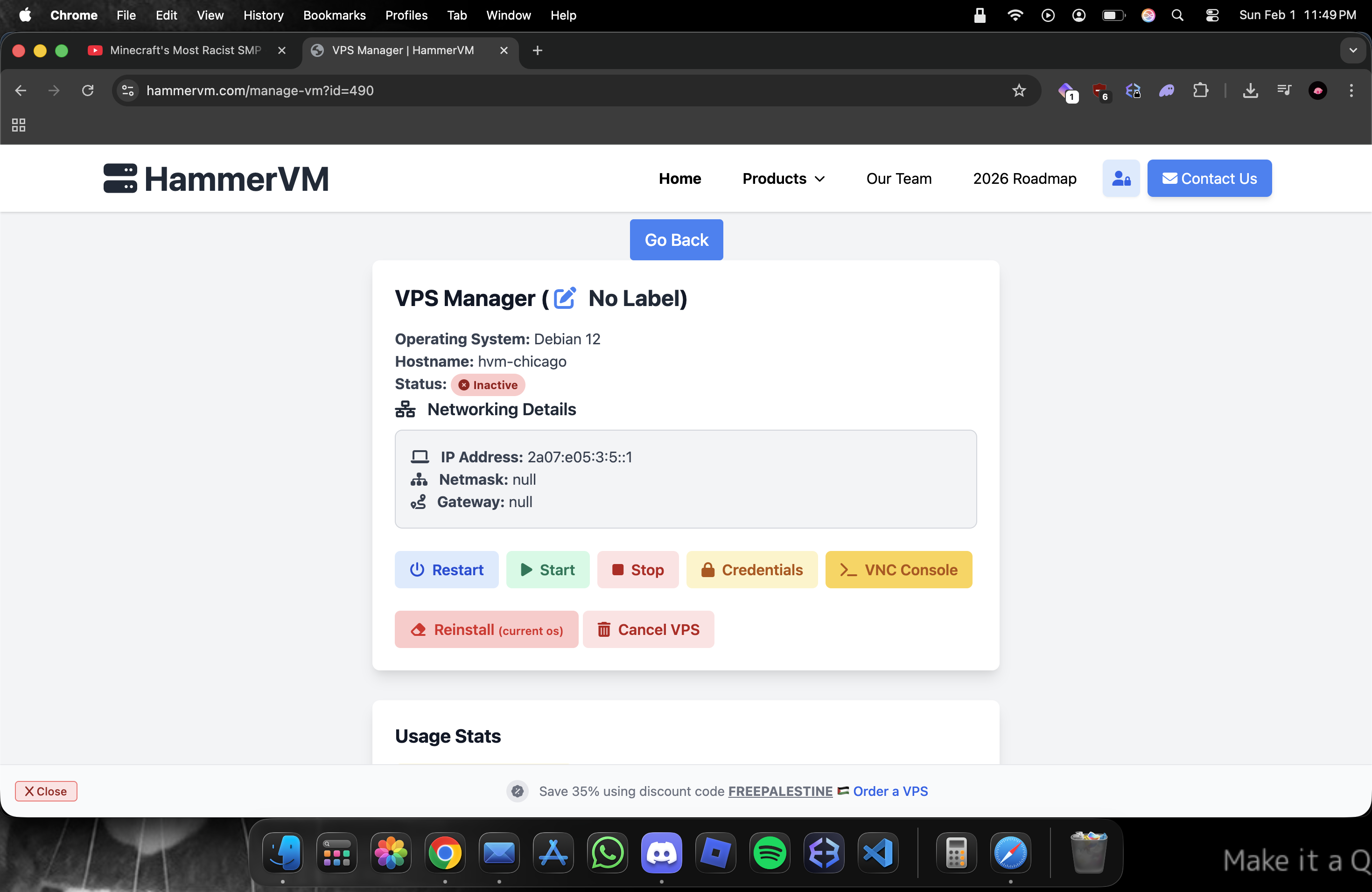Viewport: 1372px width, 892px height.
Task: Open the user account icon button
Action: 1120,179
